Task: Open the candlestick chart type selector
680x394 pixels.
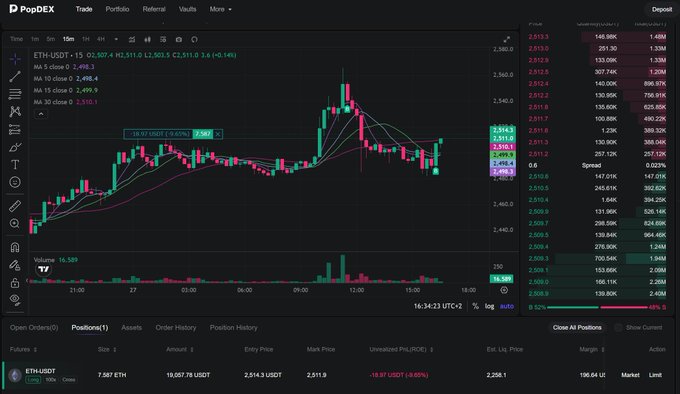Action: (x=147, y=39)
